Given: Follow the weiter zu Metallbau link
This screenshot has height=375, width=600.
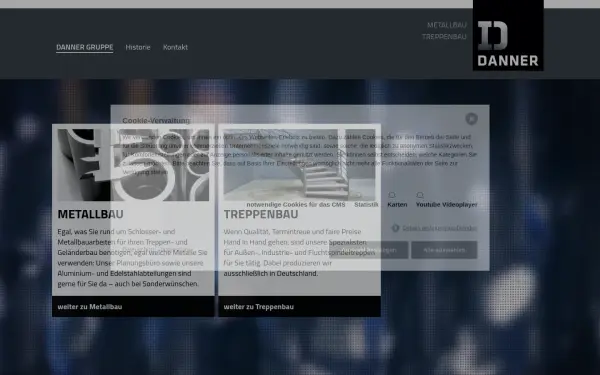Looking at the screenshot, I should [x=90, y=307].
